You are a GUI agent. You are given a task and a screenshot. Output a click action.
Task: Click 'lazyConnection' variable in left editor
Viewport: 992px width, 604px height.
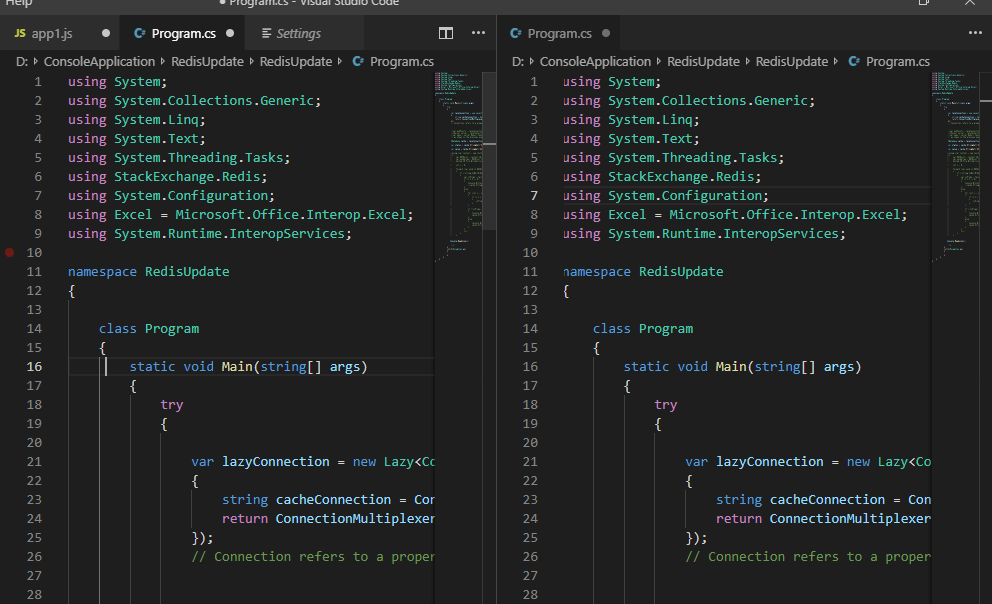pyautogui.click(x=276, y=461)
